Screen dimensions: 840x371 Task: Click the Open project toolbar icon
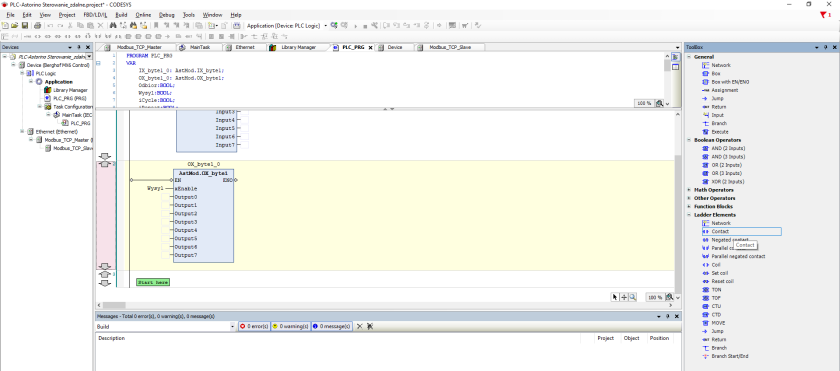(14, 25)
